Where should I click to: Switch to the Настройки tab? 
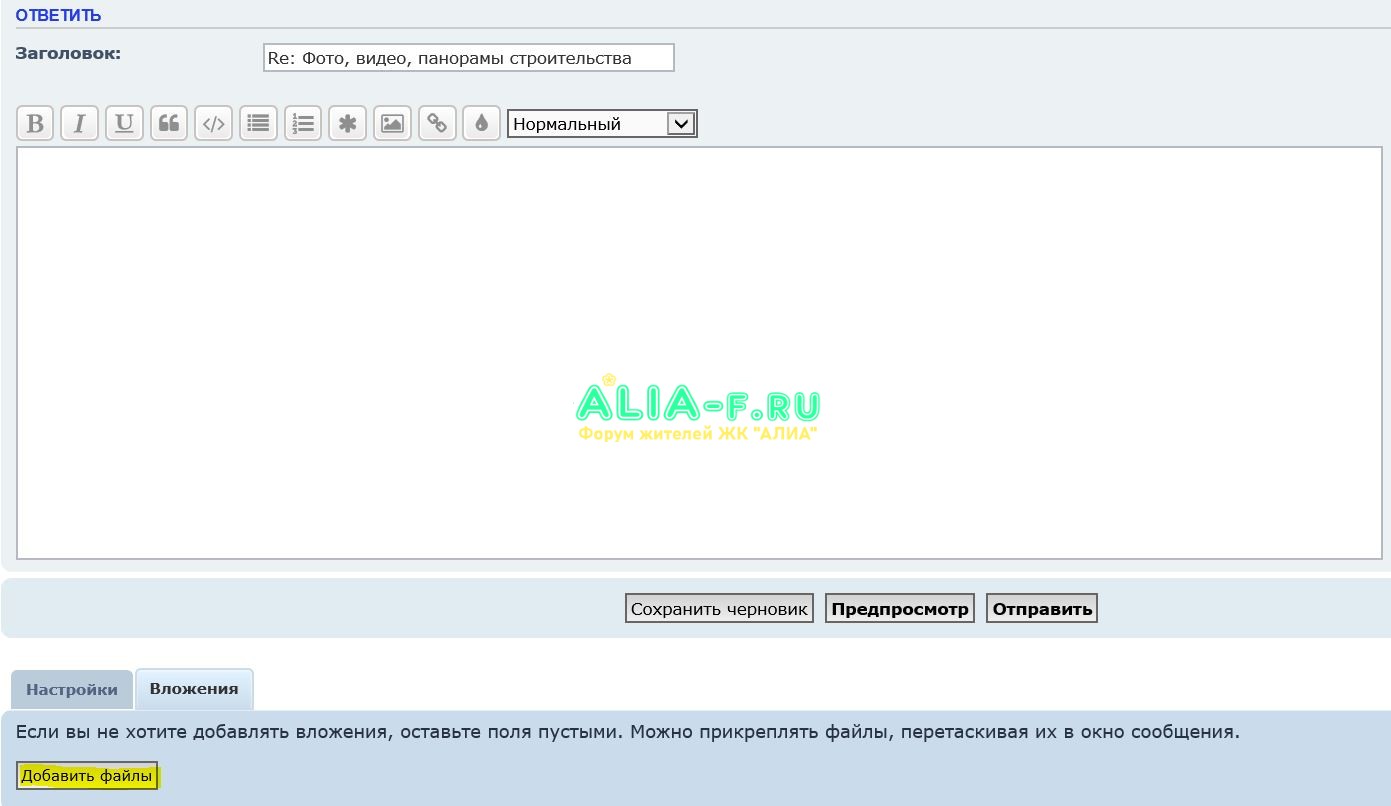tap(71, 690)
